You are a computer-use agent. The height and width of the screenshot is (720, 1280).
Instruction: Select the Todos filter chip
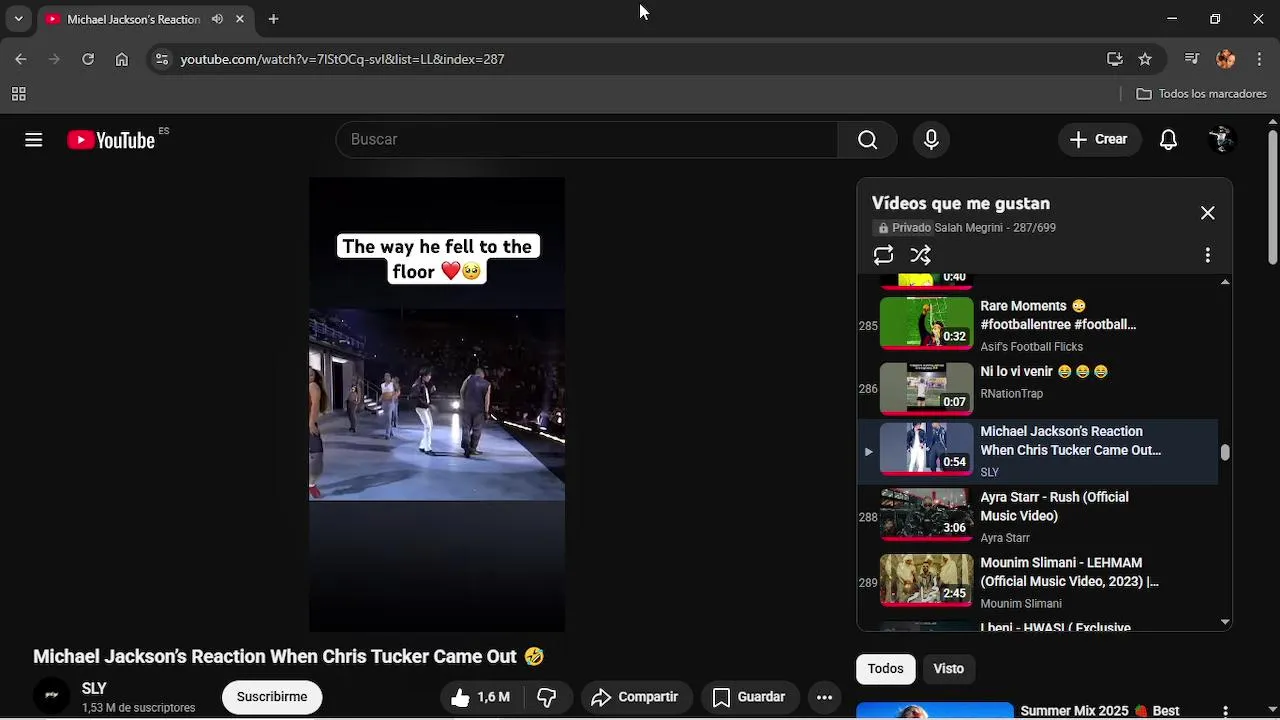click(x=885, y=669)
